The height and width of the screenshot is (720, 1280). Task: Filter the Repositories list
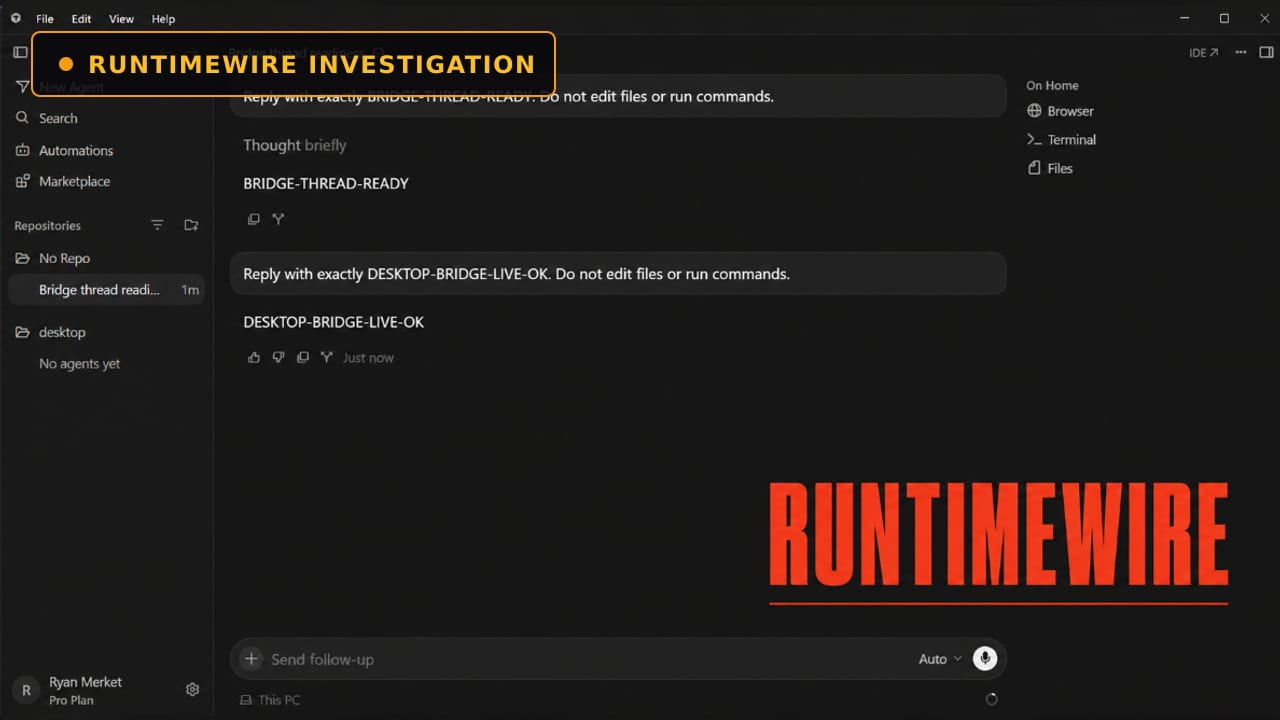click(157, 225)
